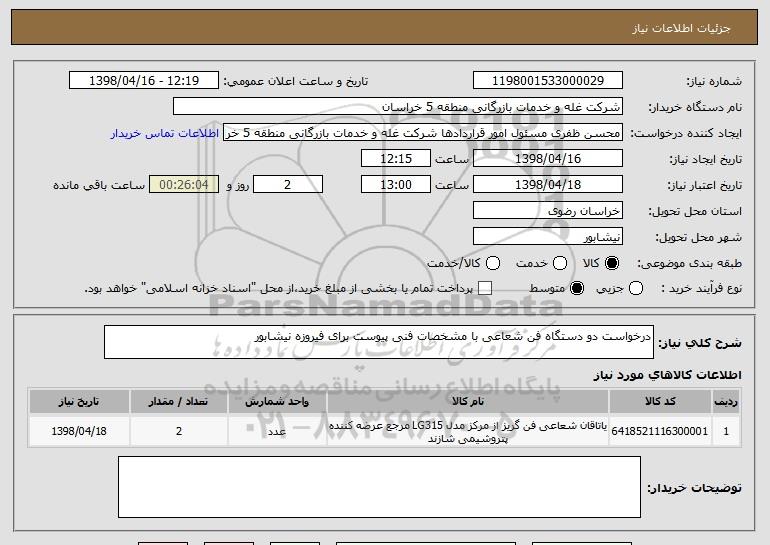Click the کد کالا column header
Viewport: 770px width, 545px height.
coord(660,402)
